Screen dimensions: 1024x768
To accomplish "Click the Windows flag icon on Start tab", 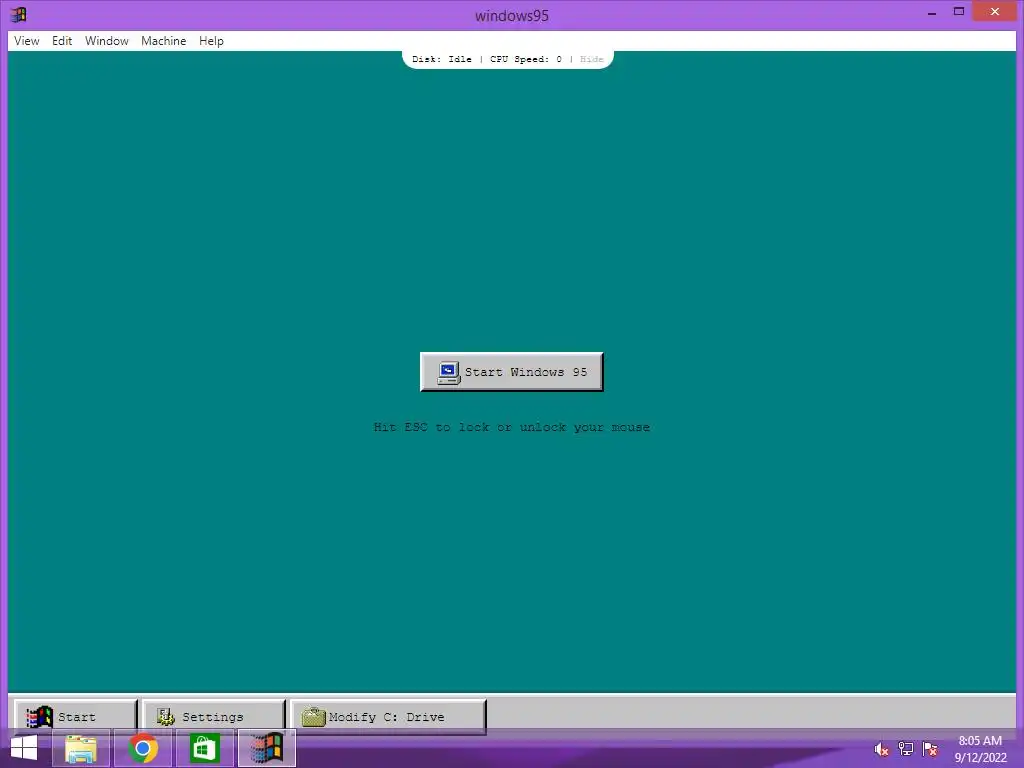I will coord(39,716).
